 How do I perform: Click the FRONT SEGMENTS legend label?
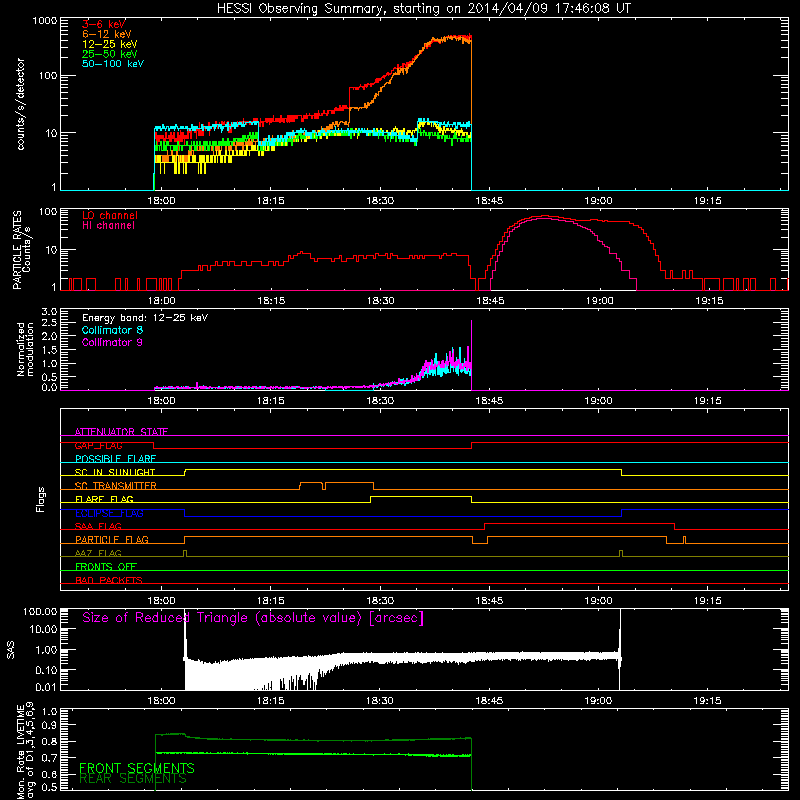point(137,768)
